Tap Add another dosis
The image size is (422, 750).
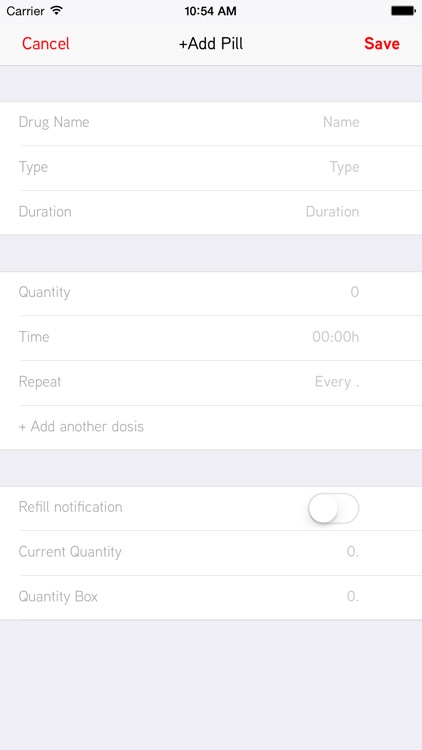point(81,426)
